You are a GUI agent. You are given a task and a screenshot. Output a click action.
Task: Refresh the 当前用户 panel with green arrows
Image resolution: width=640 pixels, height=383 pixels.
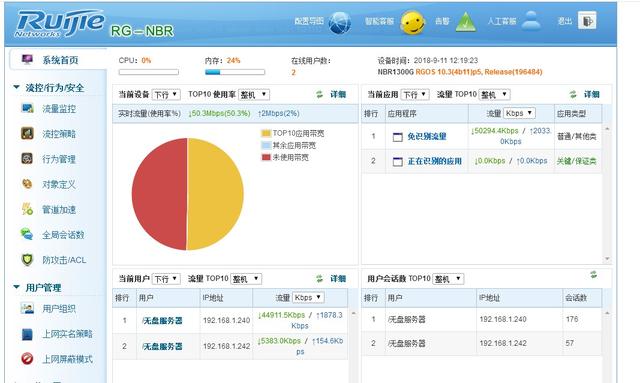coord(320,278)
